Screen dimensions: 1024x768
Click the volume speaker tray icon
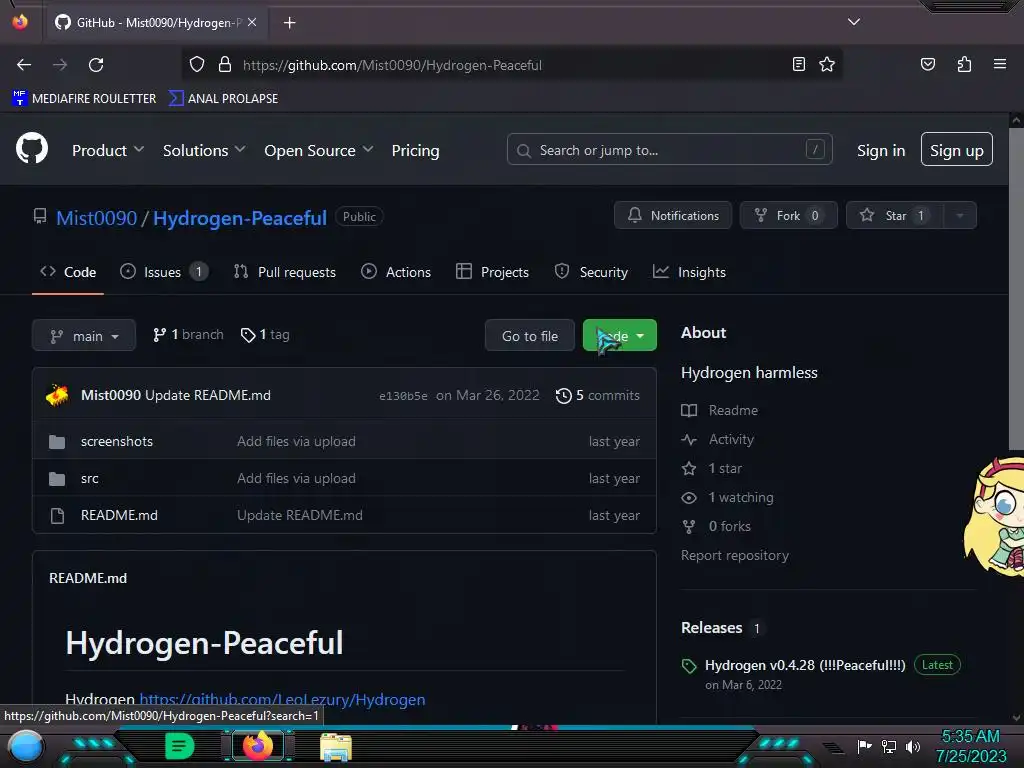(913, 746)
